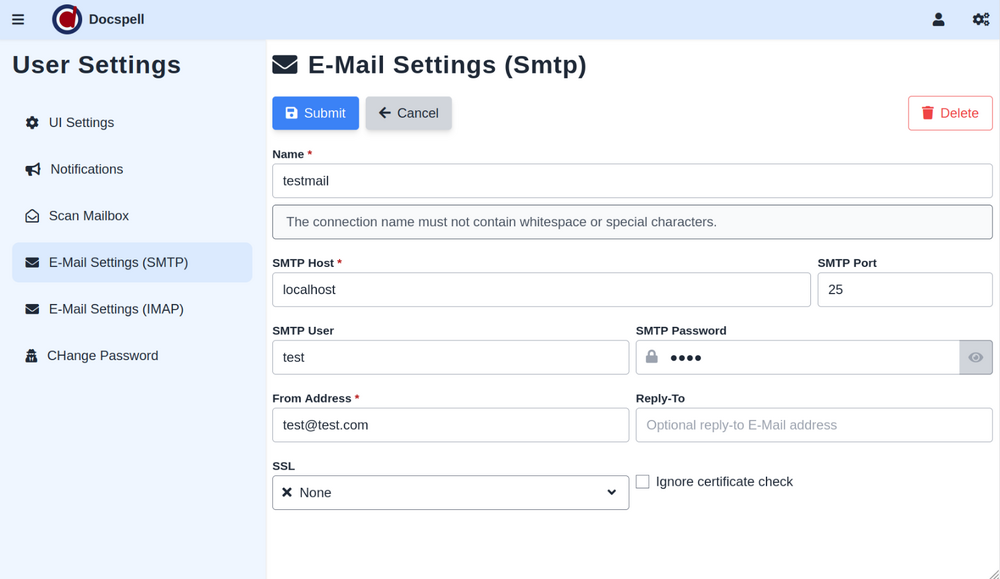Click the Reply-To address field
This screenshot has height=579, width=1000.
tap(813, 425)
